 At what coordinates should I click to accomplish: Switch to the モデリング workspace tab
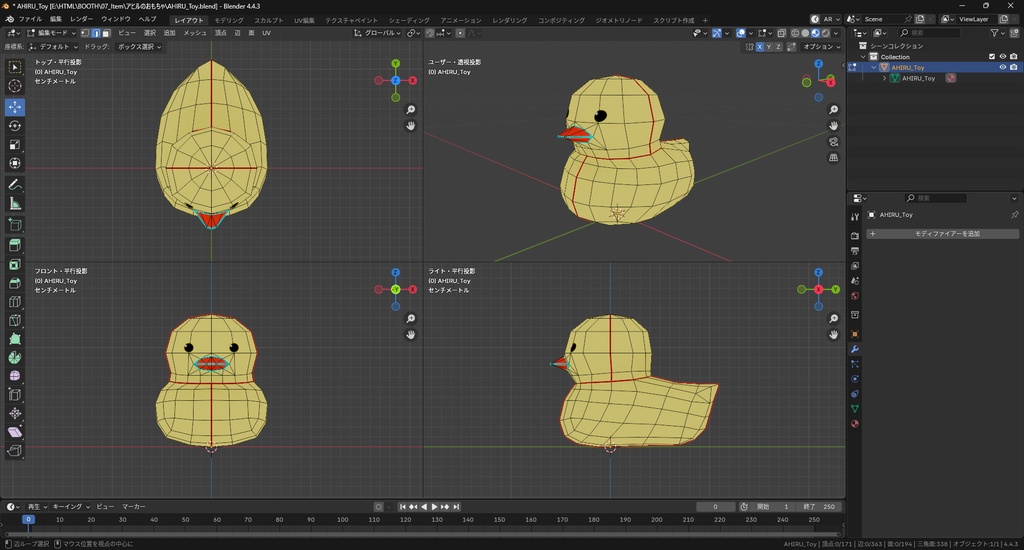pos(229,20)
